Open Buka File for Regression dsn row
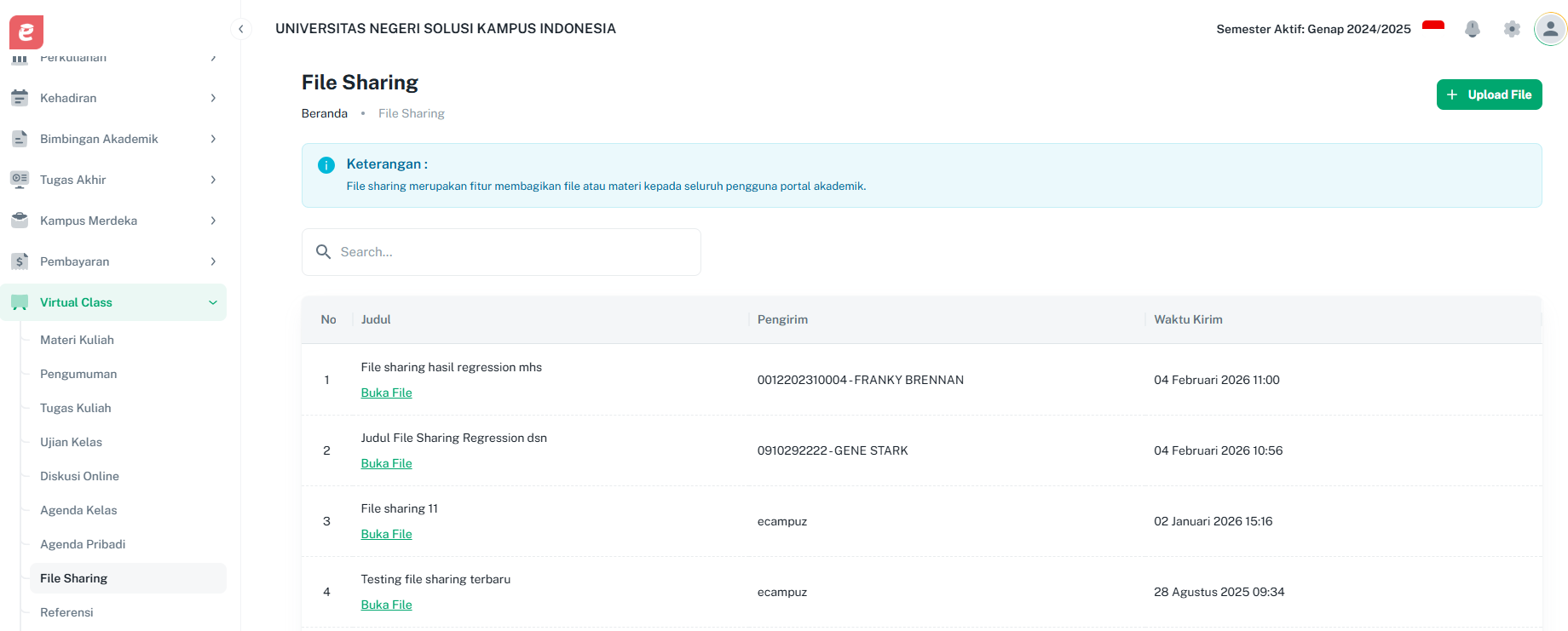This screenshot has width=1568, height=631. pyautogui.click(x=386, y=463)
